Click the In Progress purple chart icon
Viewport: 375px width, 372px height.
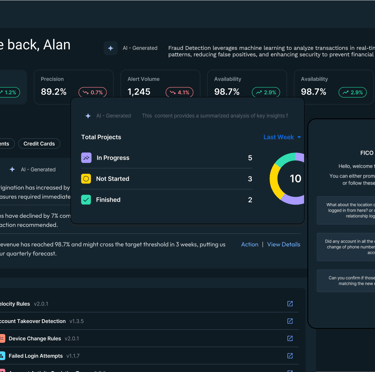click(86, 158)
